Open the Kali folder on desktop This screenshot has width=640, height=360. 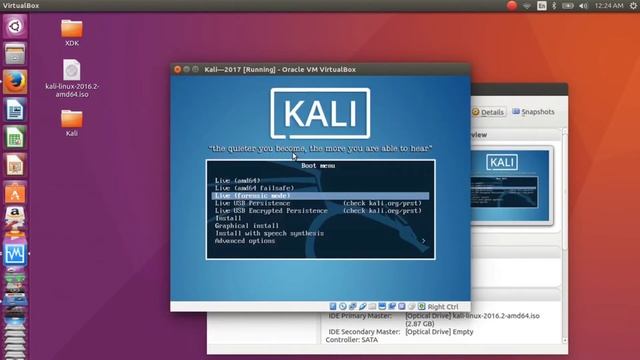point(72,123)
